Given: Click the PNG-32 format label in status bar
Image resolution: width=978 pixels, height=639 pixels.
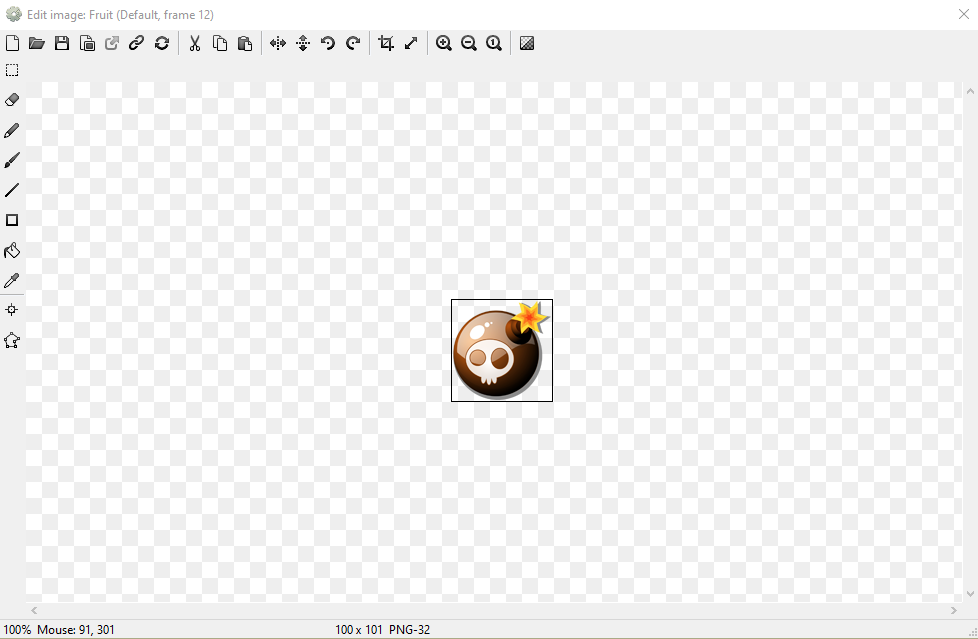Looking at the screenshot, I should pos(410,630).
